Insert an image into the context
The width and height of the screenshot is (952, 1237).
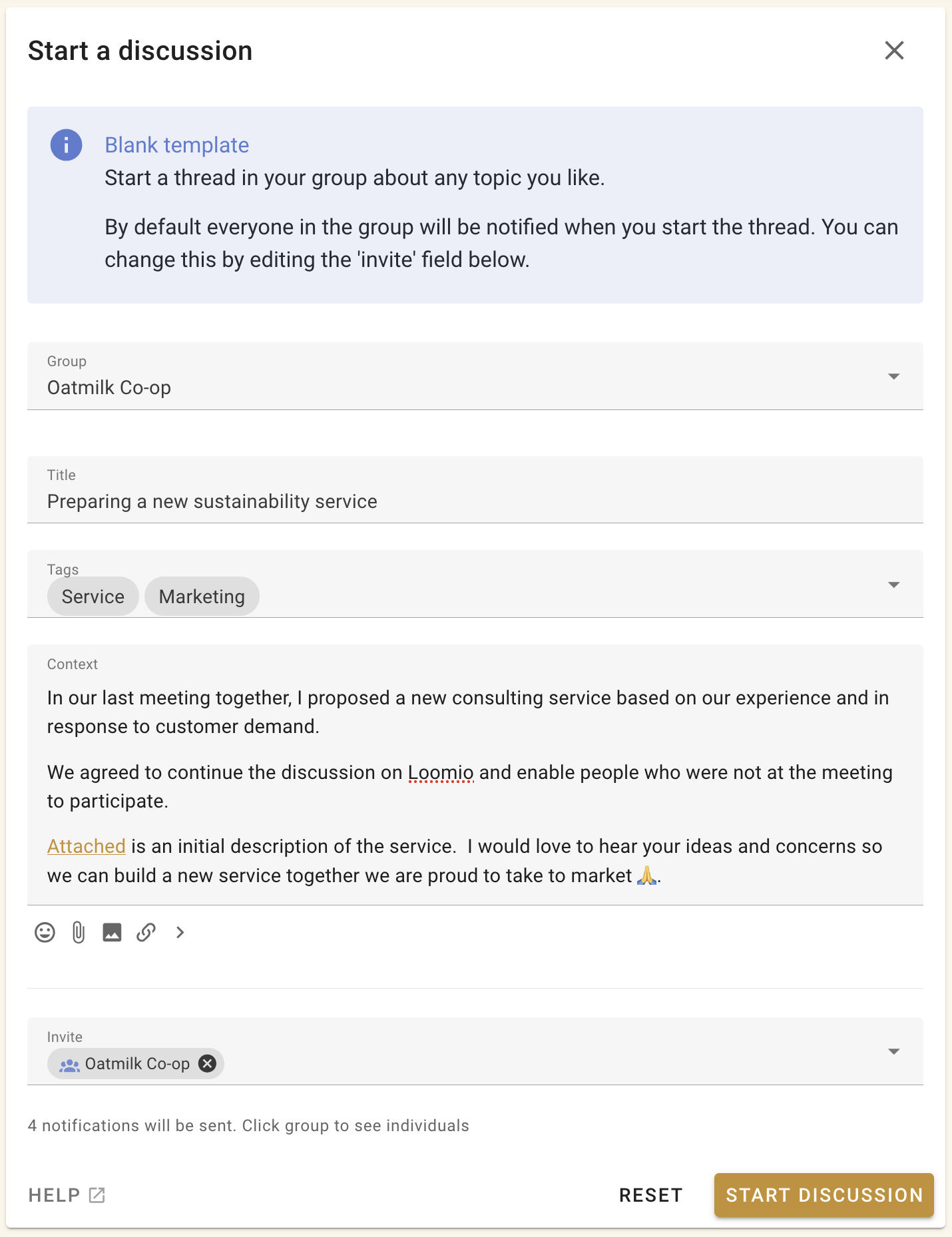click(112, 933)
